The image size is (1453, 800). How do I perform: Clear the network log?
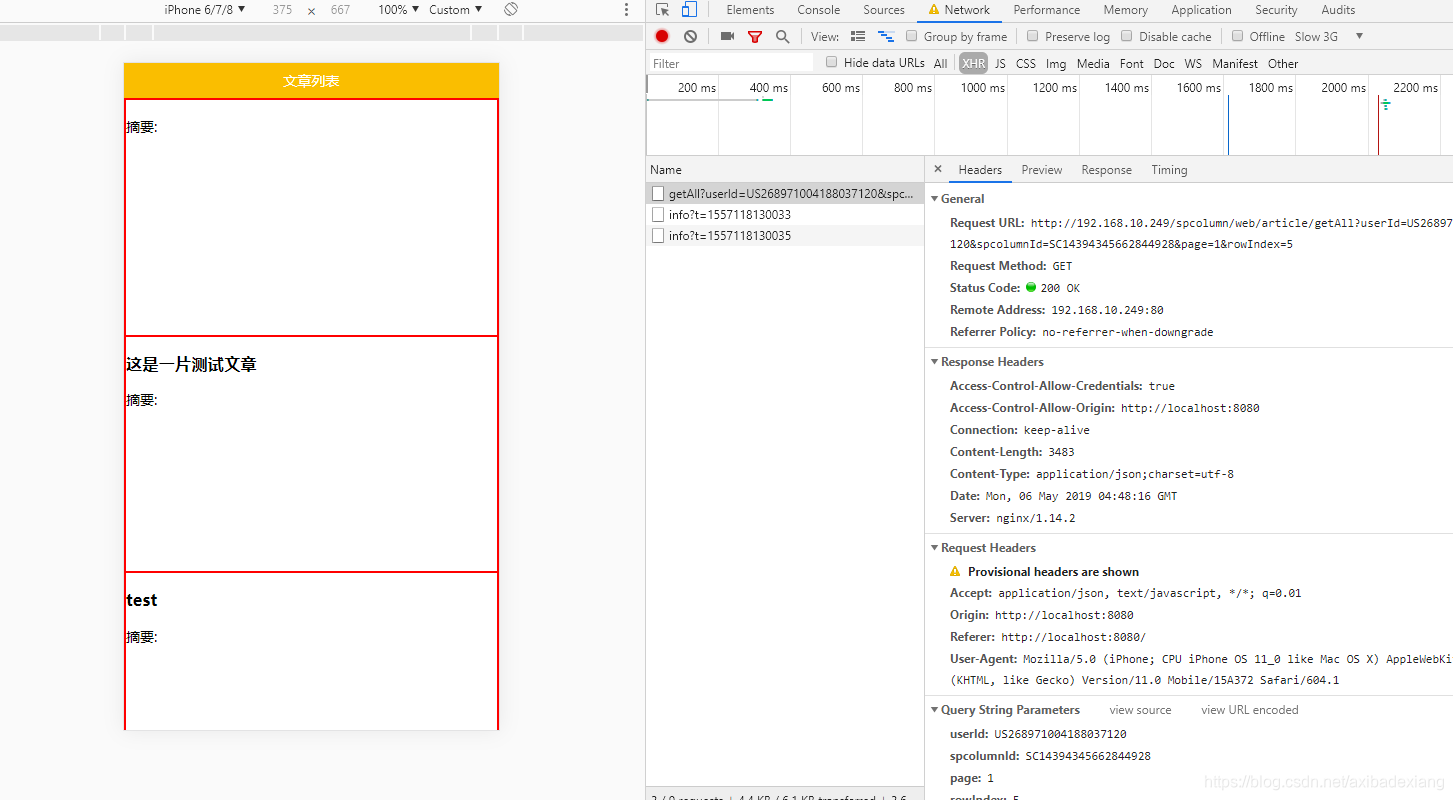point(690,36)
